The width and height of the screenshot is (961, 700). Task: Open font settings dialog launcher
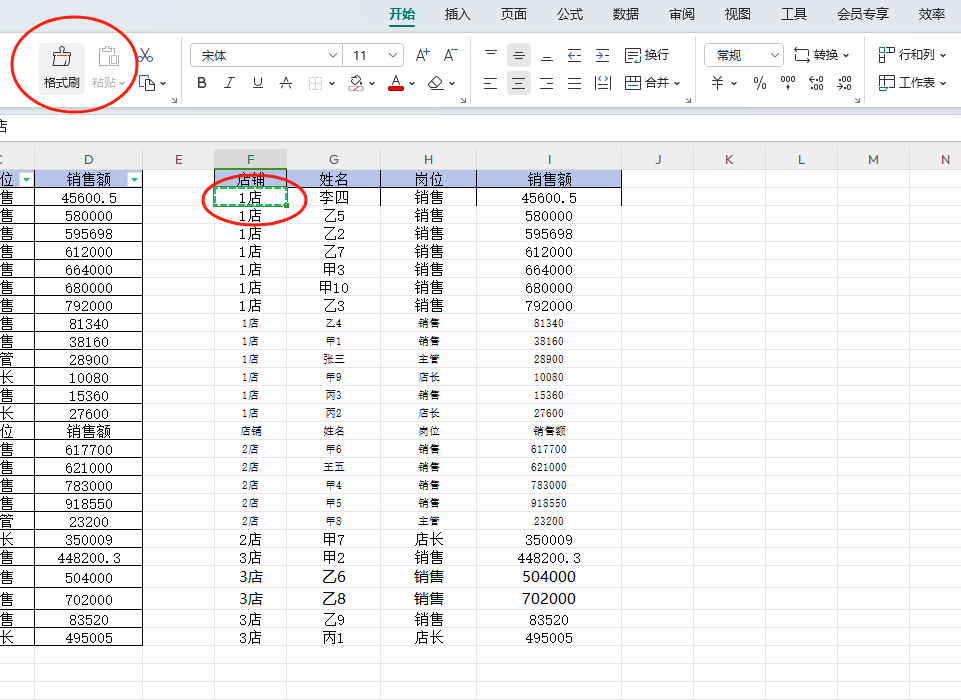(464, 100)
